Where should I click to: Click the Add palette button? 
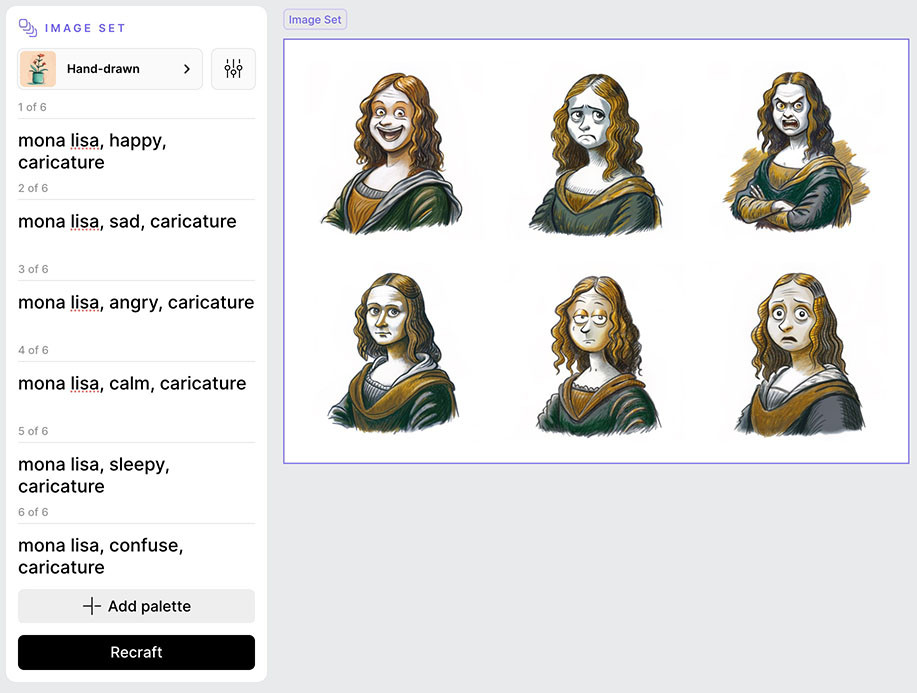coord(136,606)
